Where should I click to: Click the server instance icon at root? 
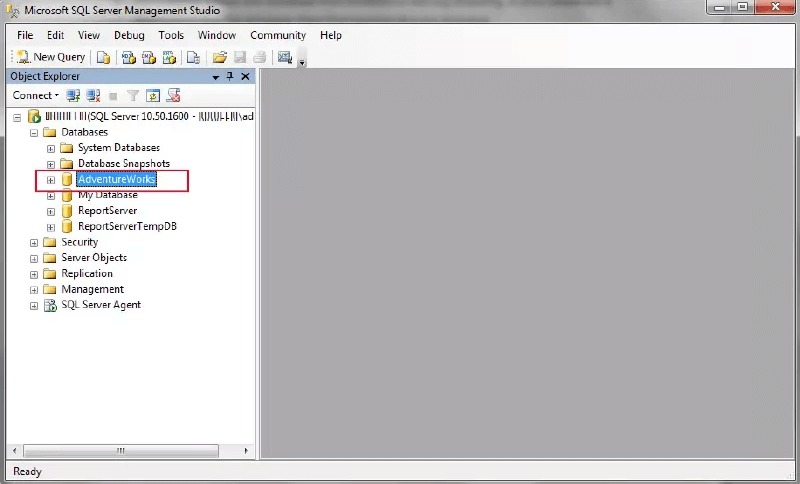tap(34, 116)
